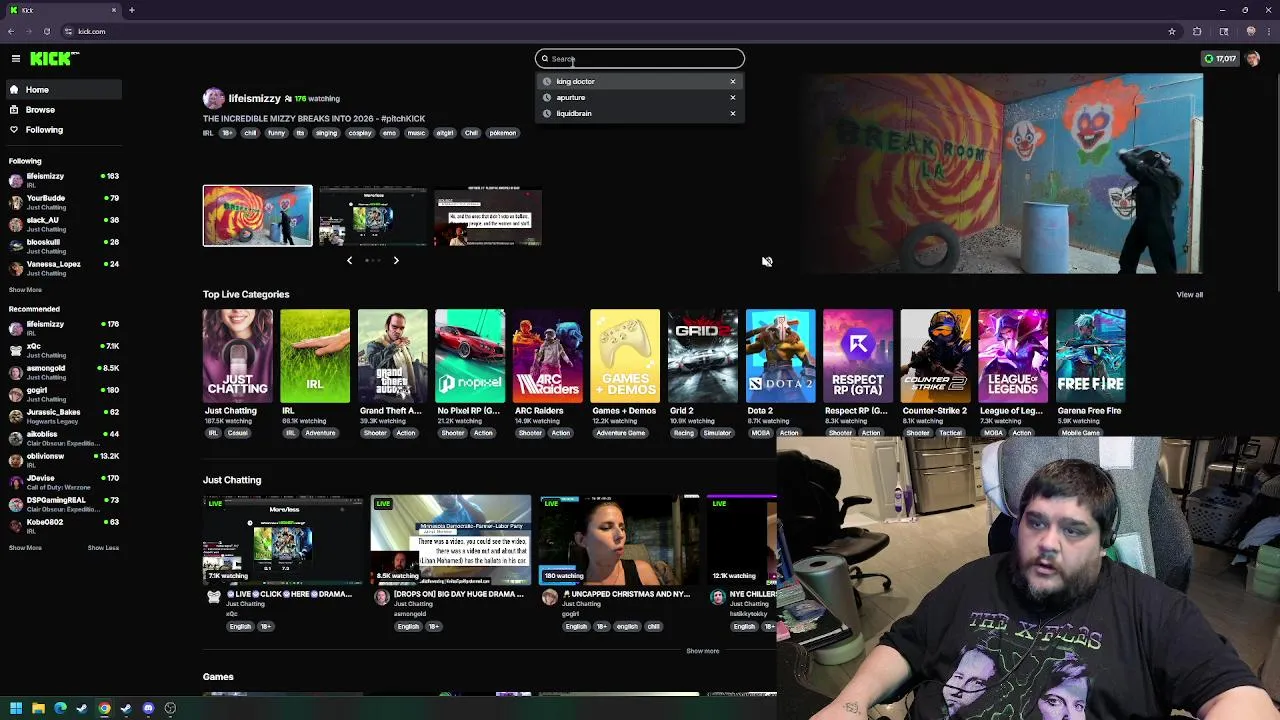Remove 'apurture' from recent searches
Viewport: 1280px width, 720px height.
point(733,98)
